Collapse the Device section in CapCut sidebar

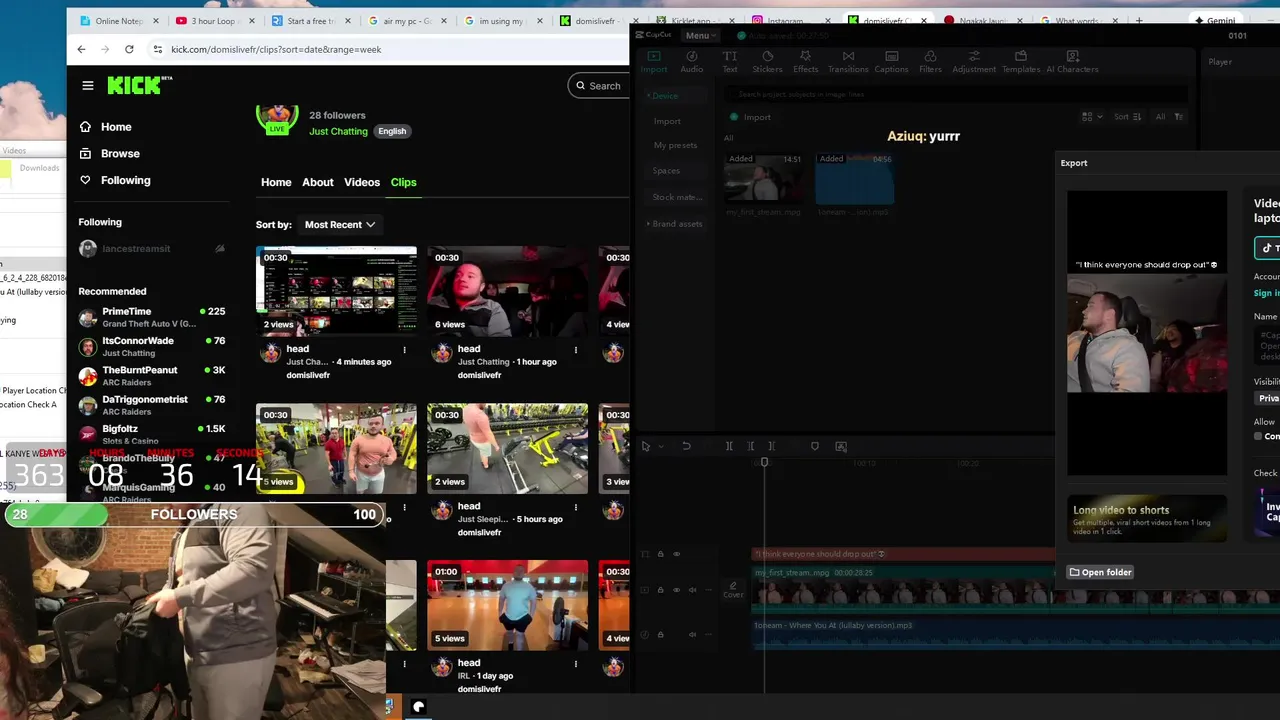(664, 96)
